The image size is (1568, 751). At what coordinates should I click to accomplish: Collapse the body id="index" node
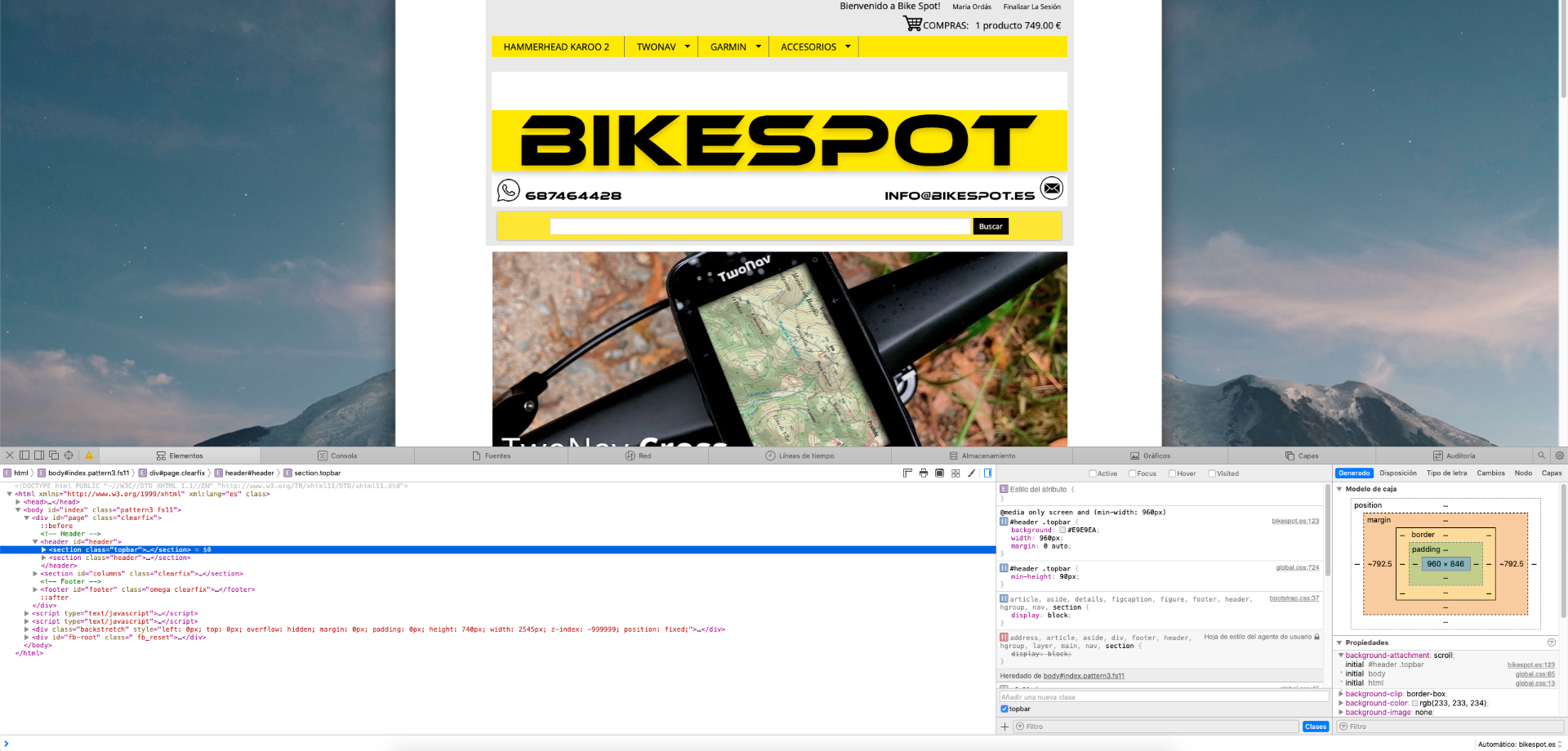tap(18, 510)
